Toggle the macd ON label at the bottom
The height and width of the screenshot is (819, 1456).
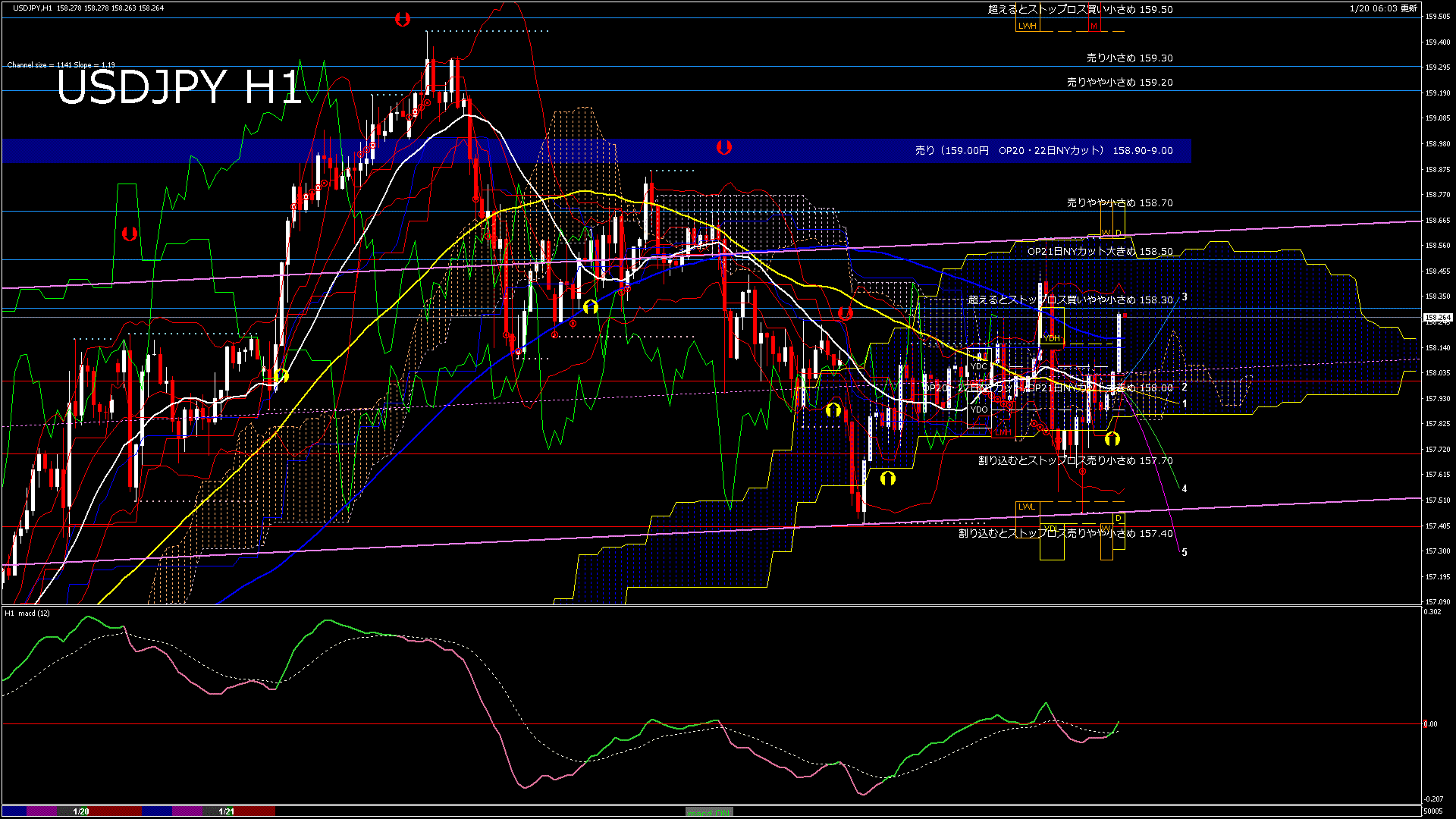coord(709,812)
